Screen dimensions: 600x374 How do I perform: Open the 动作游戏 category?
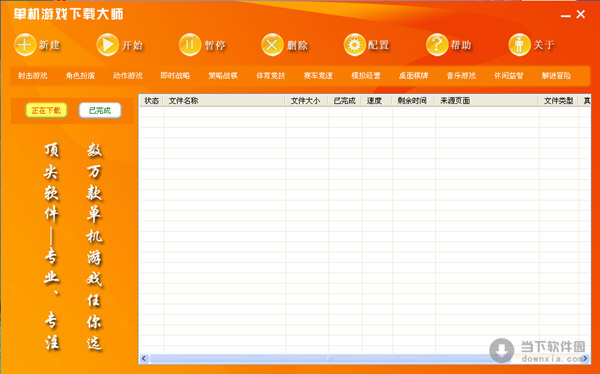point(128,76)
